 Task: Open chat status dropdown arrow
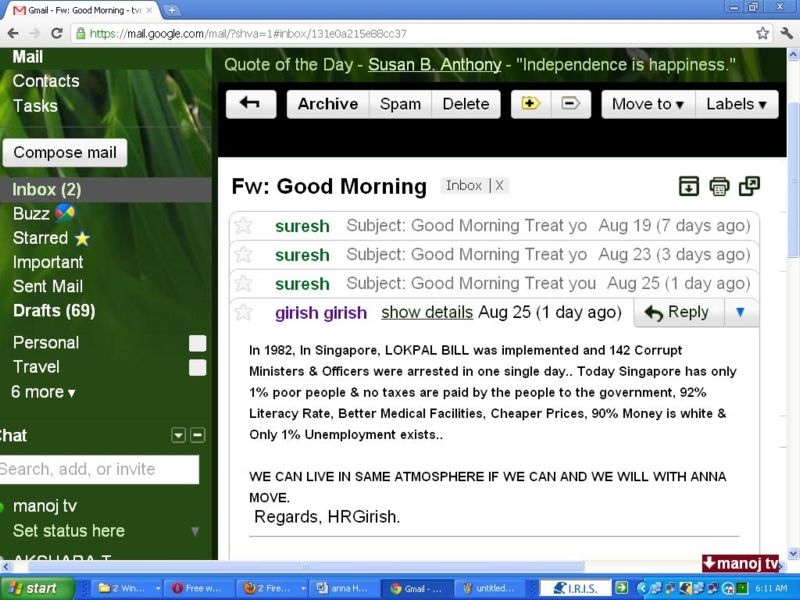click(x=195, y=531)
